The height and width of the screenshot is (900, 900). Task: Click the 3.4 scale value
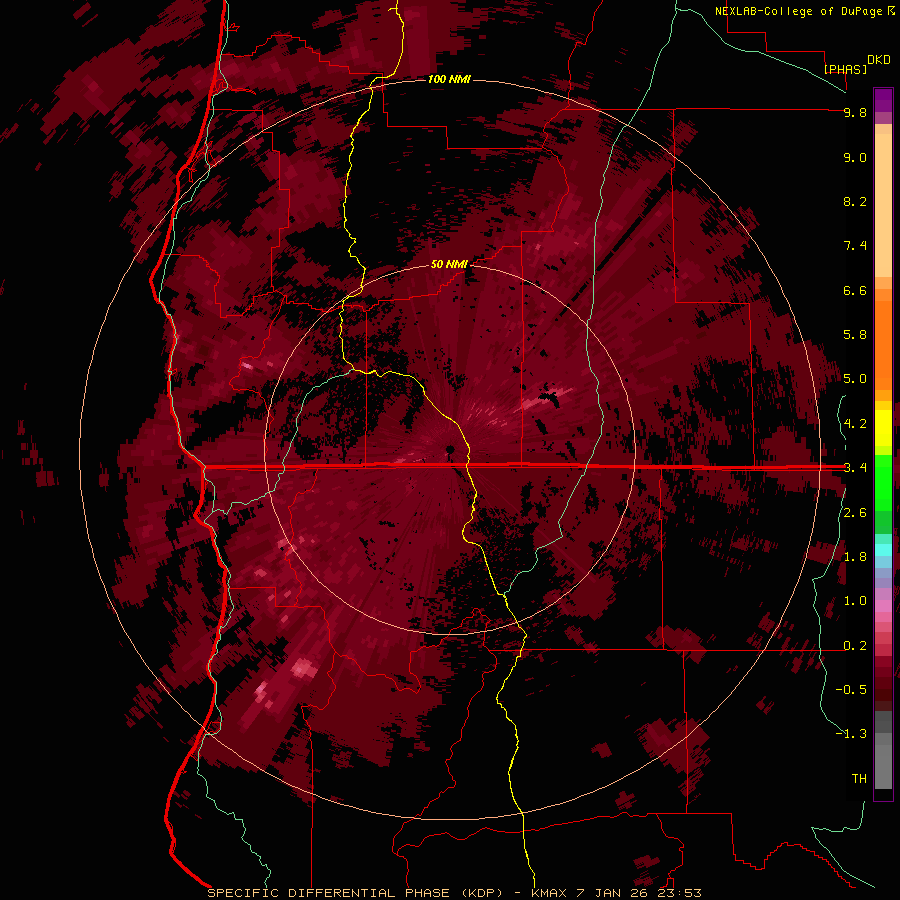(x=855, y=468)
